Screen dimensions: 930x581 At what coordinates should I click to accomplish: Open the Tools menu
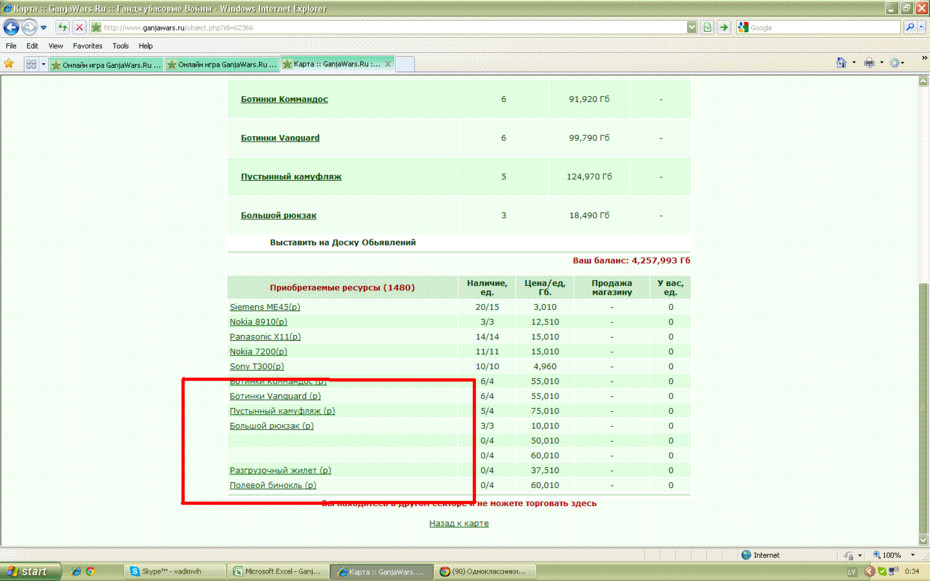coord(120,46)
